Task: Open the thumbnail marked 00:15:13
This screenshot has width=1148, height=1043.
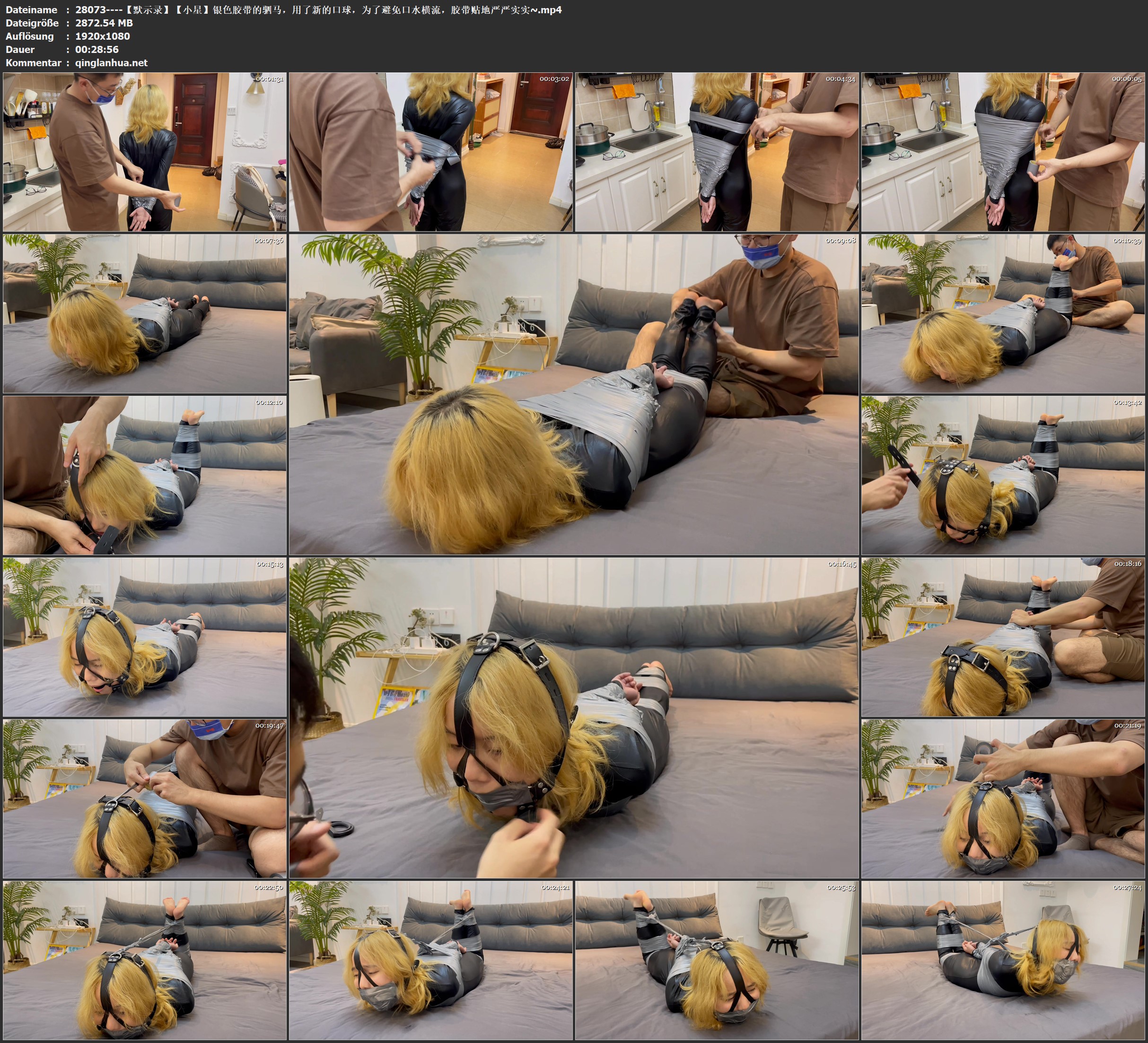Action: point(145,636)
